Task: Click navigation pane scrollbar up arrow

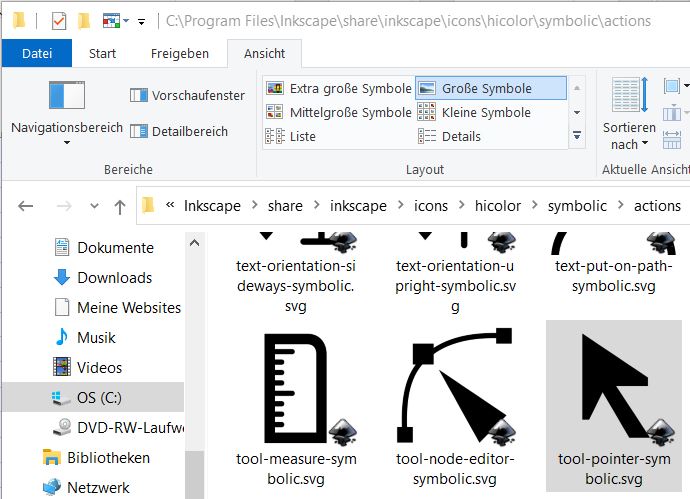Action: [x=195, y=243]
